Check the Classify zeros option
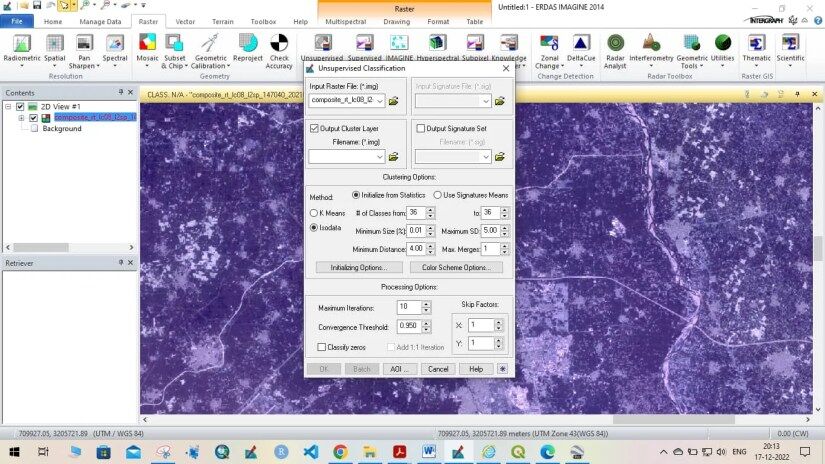The height and width of the screenshot is (464, 825). 321,347
